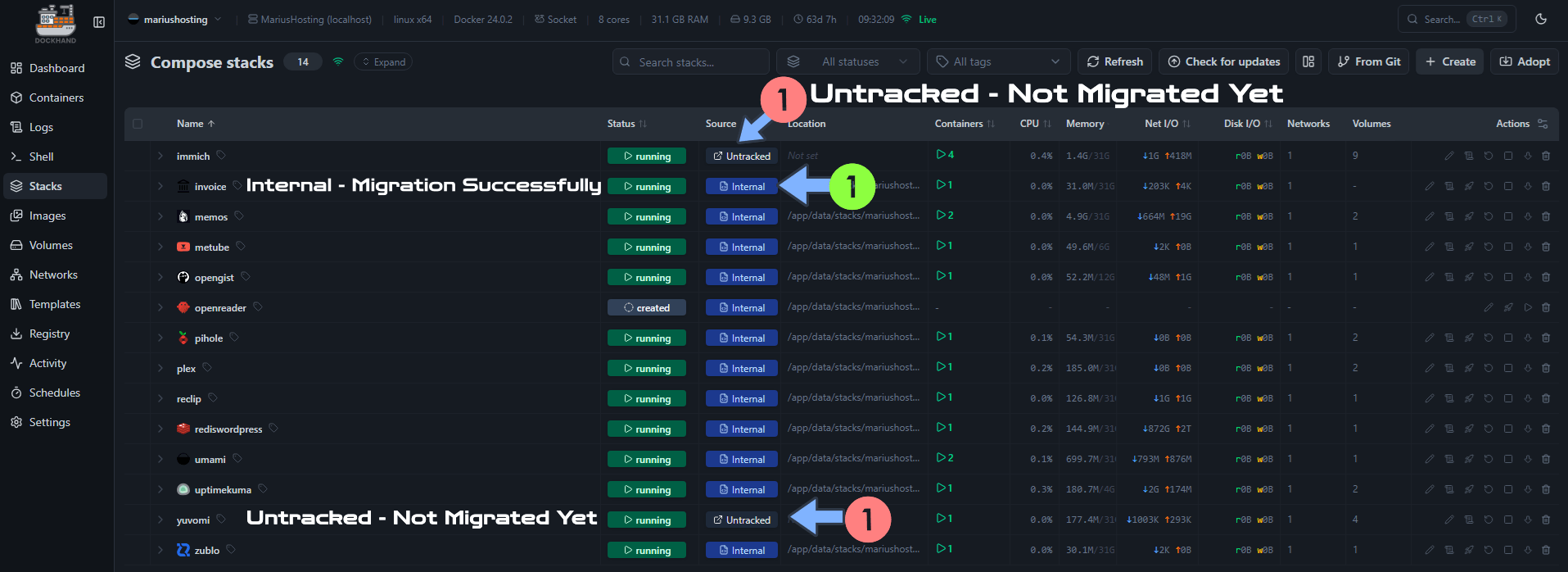Viewport: 1568px width, 572px height.
Task: Open Actions column settings icon
Action: pyautogui.click(x=1543, y=124)
